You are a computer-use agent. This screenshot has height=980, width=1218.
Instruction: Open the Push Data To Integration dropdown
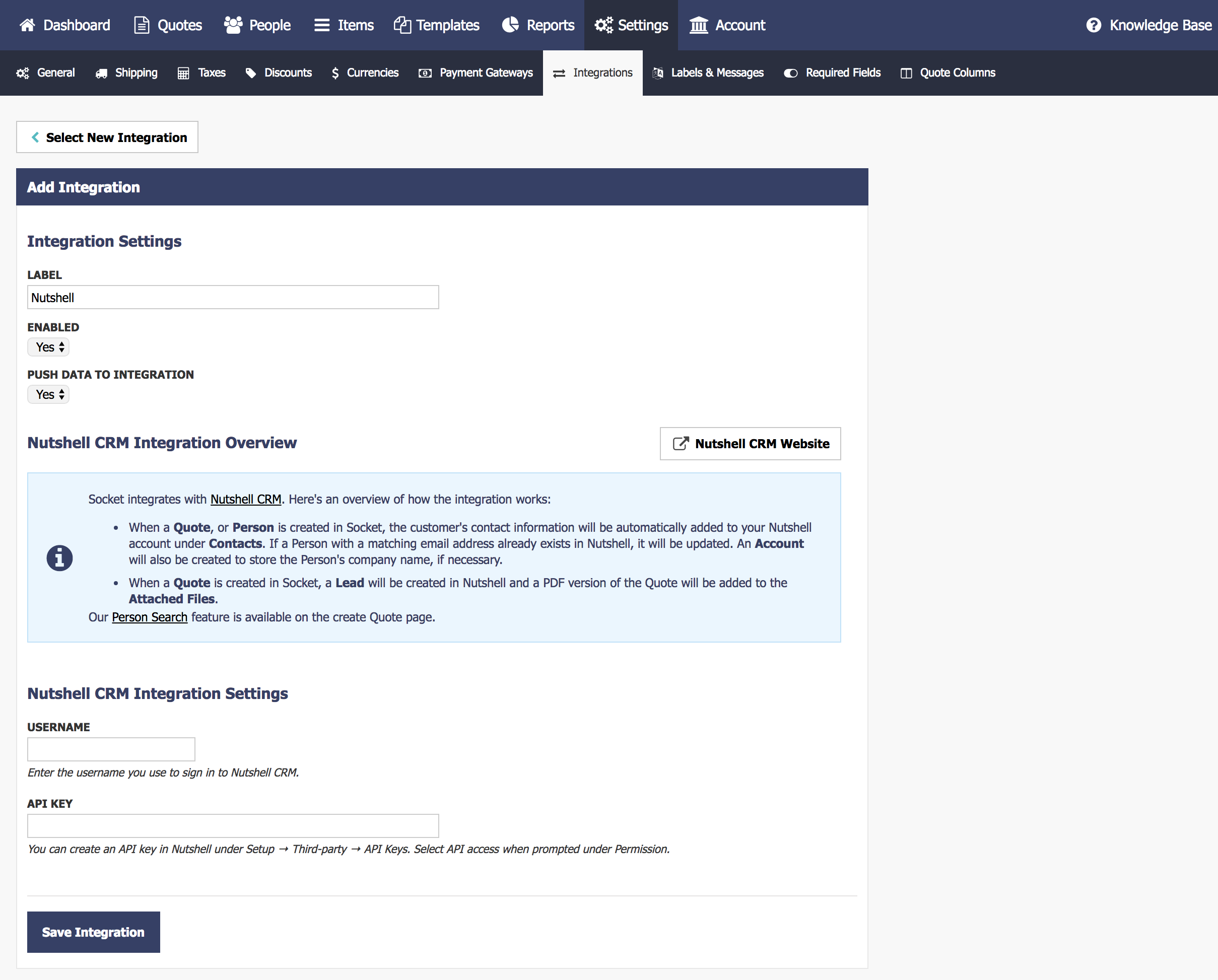(48, 394)
